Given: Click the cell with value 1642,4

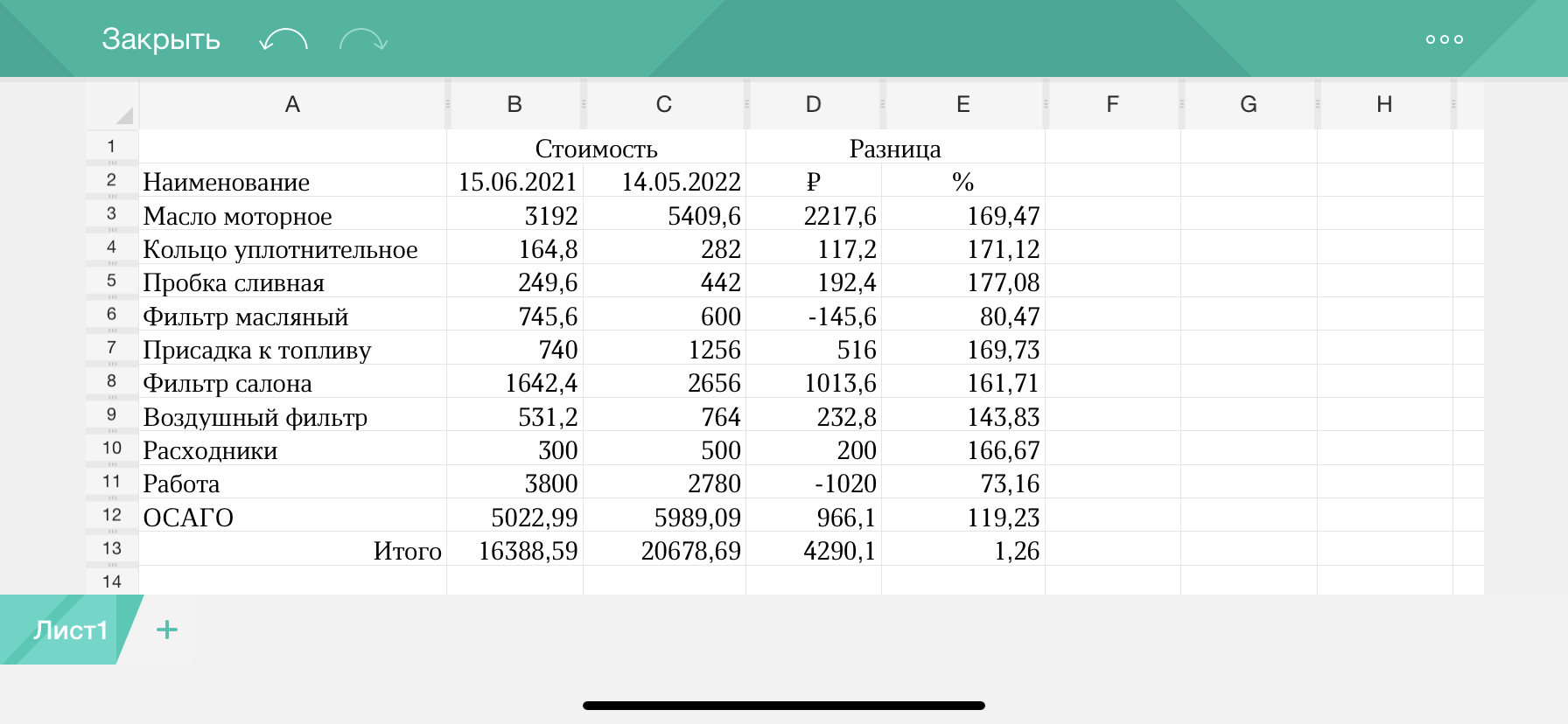Looking at the screenshot, I should [x=514, y=381].
